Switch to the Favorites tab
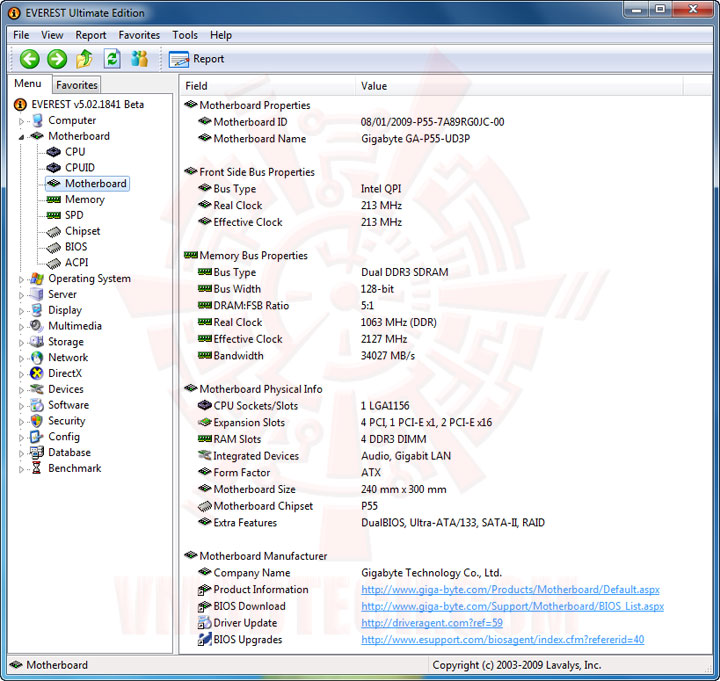The width and height of the screenshot is (720, 681). [x=77, y=85]
